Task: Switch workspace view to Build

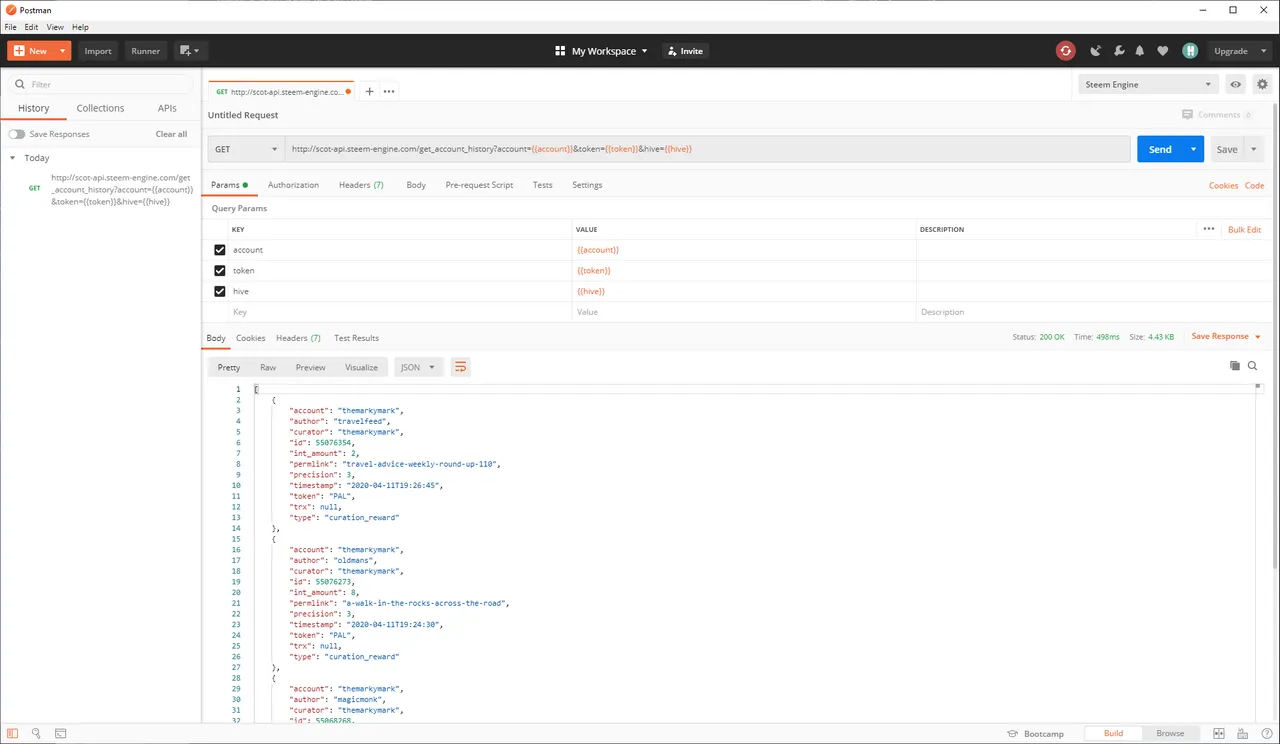Action: coord(1113,733)
